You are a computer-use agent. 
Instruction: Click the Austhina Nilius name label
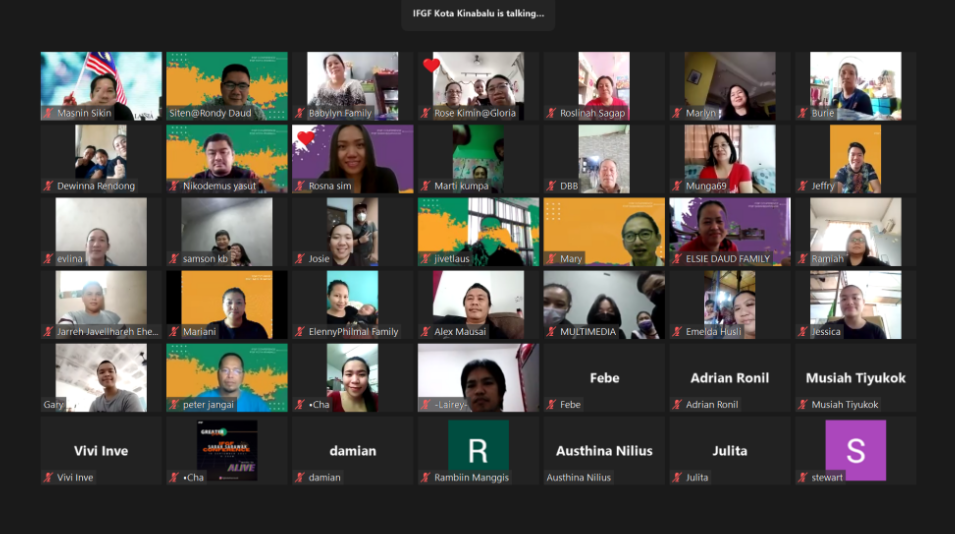point(578,478)
